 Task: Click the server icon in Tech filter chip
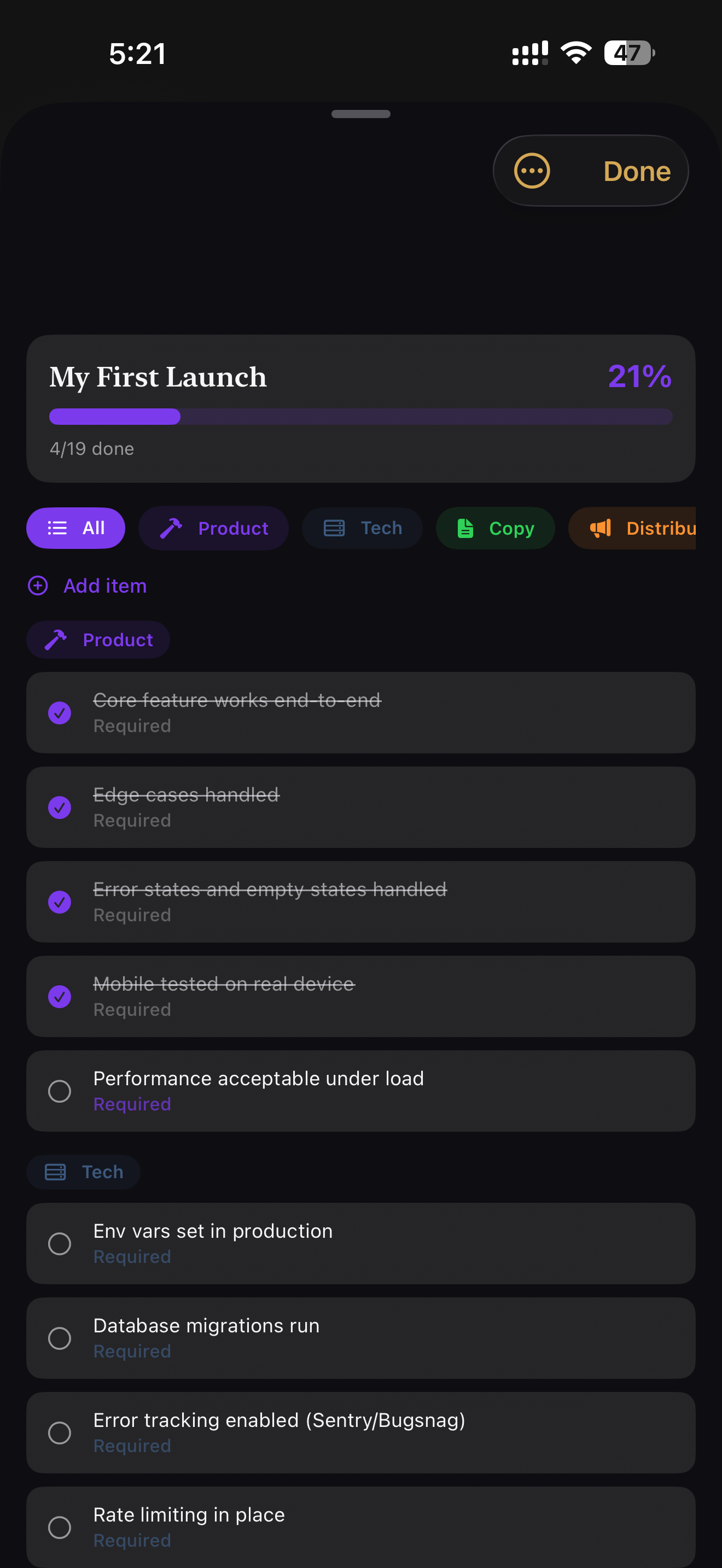point(334,528)
